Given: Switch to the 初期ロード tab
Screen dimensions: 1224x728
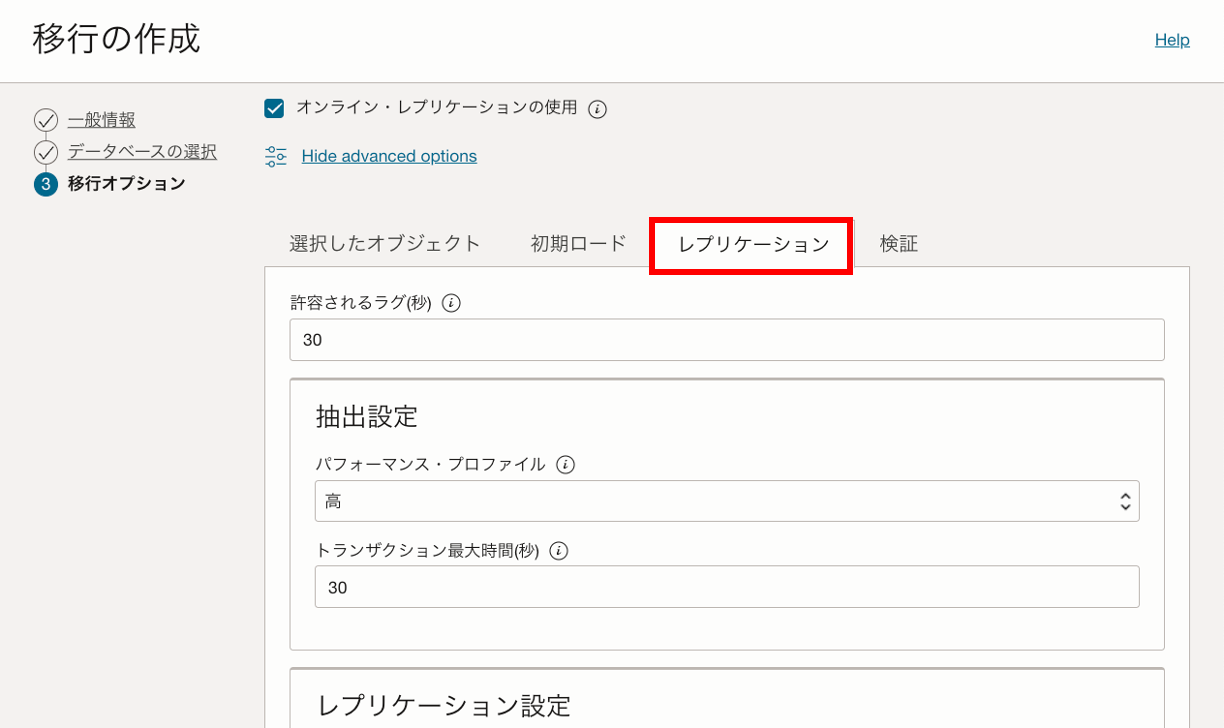Looking at the screenshot, I should 578,242.
